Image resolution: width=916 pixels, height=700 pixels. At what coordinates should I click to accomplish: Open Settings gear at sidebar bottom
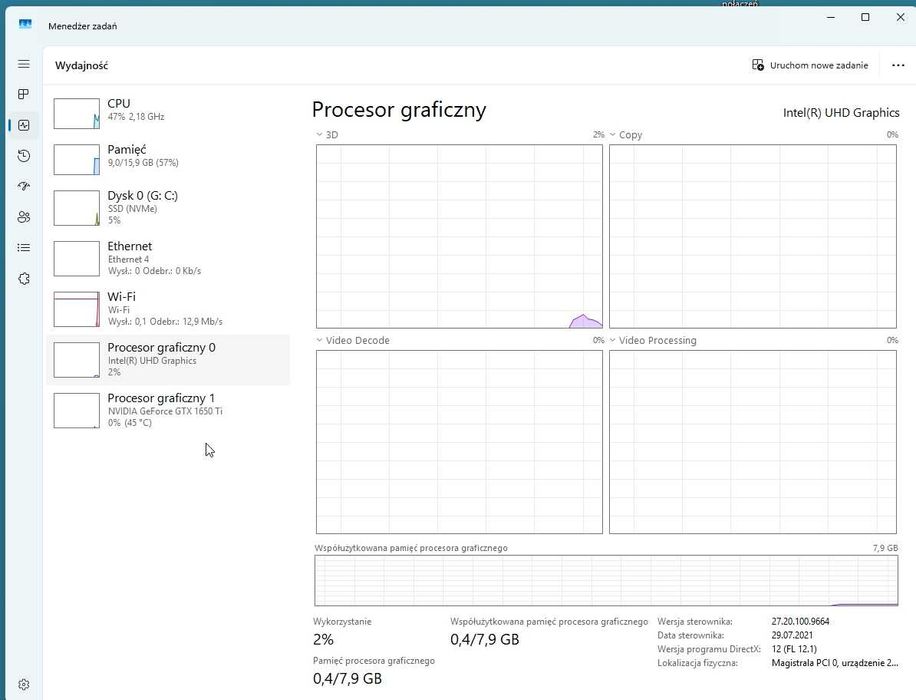[x=23, y=684]
